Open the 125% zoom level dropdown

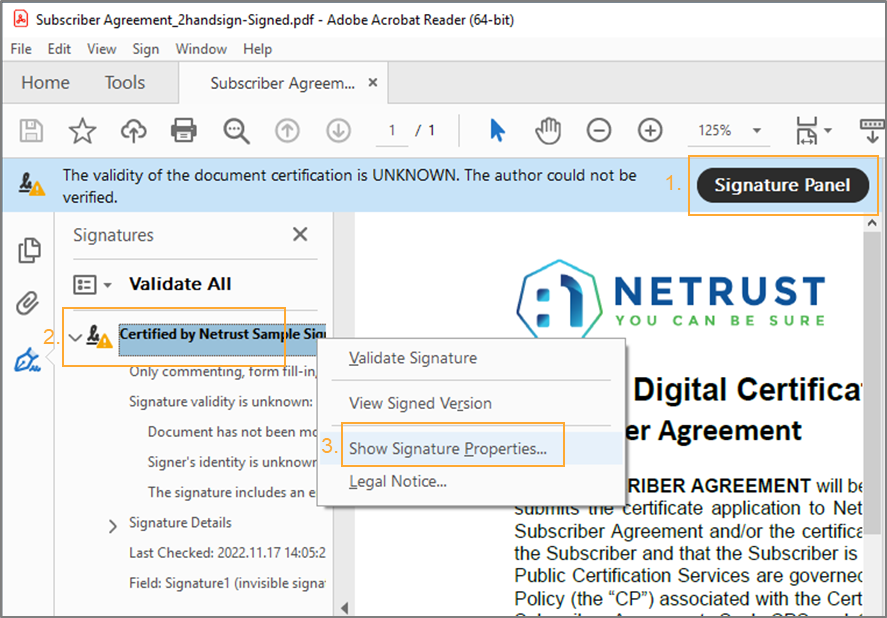756,131
